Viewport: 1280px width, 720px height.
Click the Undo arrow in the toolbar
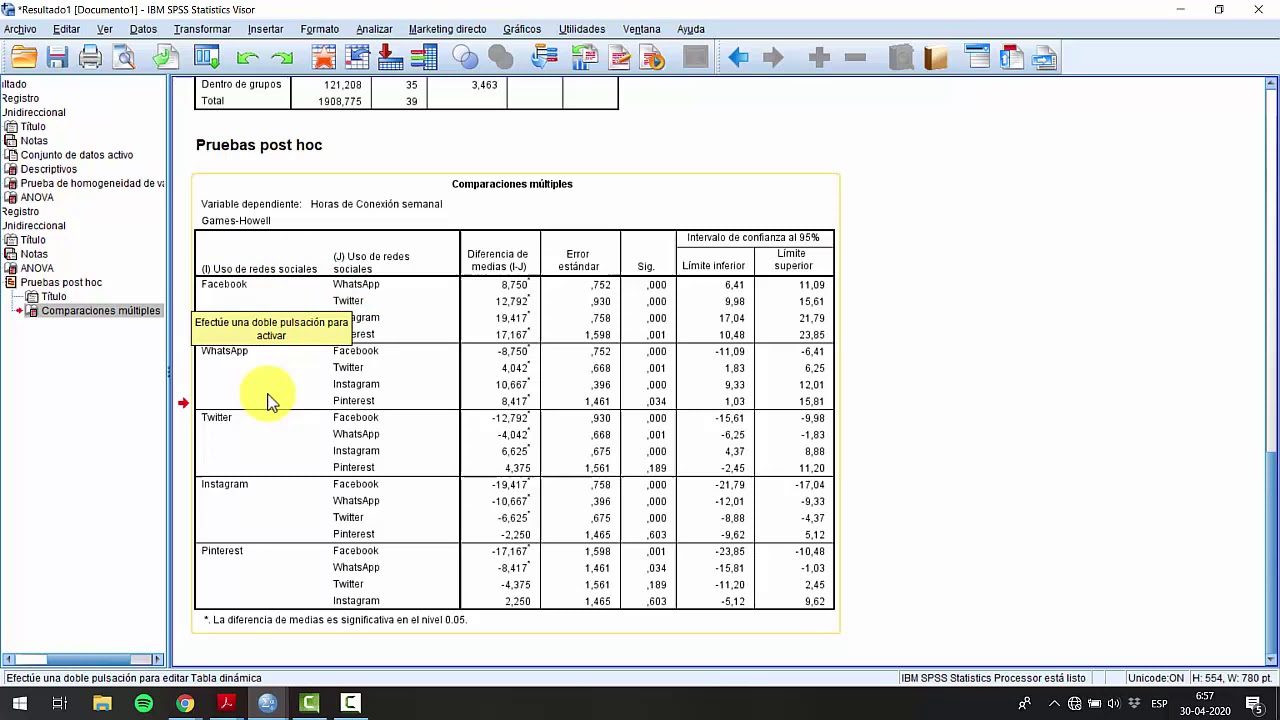247,58
